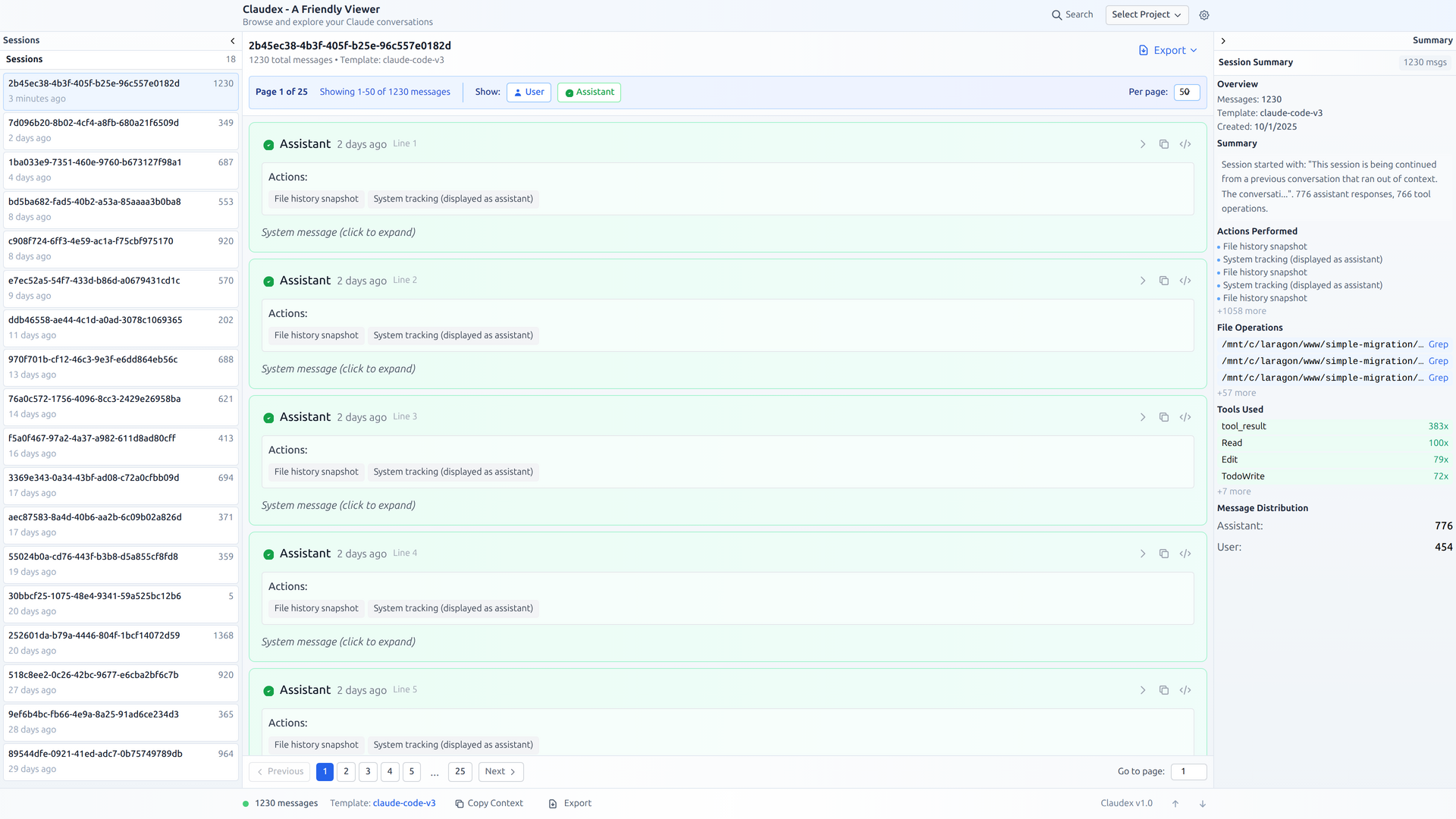View raw code icon for Line 5 message
This screenshot has height=819, width=1456.
1185,690
